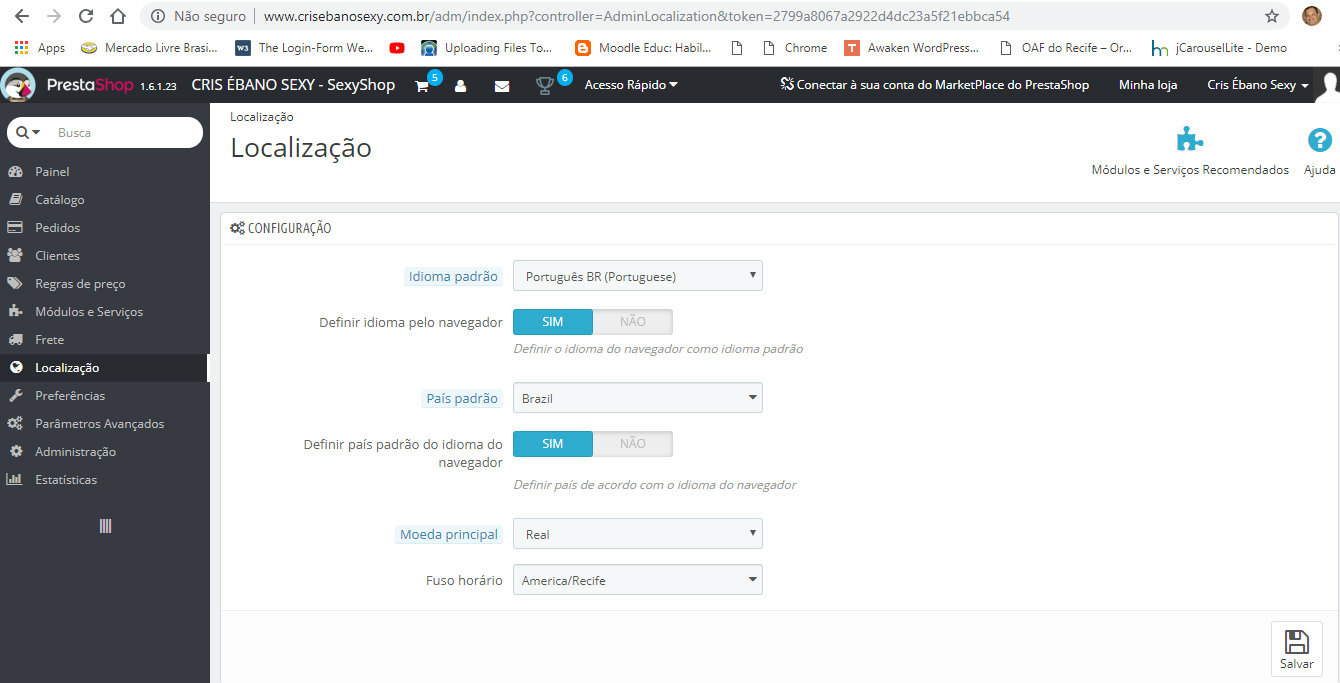Image resolution: width=1340 pixels, height=683 pixels.
Task: Open The Login-Form We... bookmark
Action: click(x=304, y=48)
